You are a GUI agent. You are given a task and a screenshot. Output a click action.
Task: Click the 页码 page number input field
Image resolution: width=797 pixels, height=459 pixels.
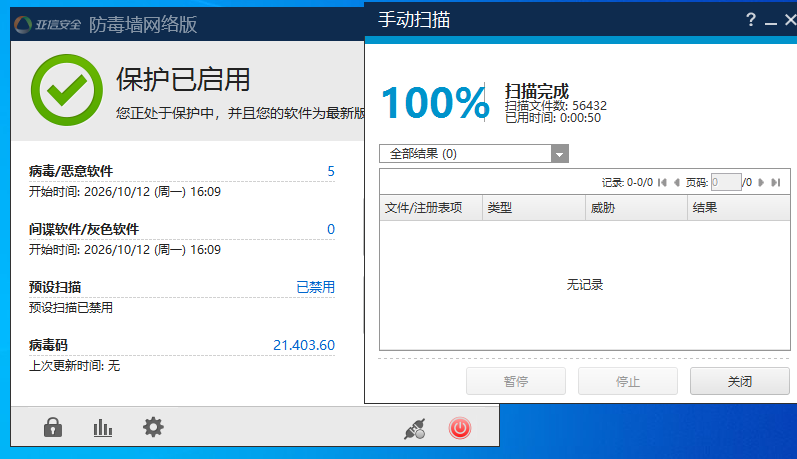726,182
